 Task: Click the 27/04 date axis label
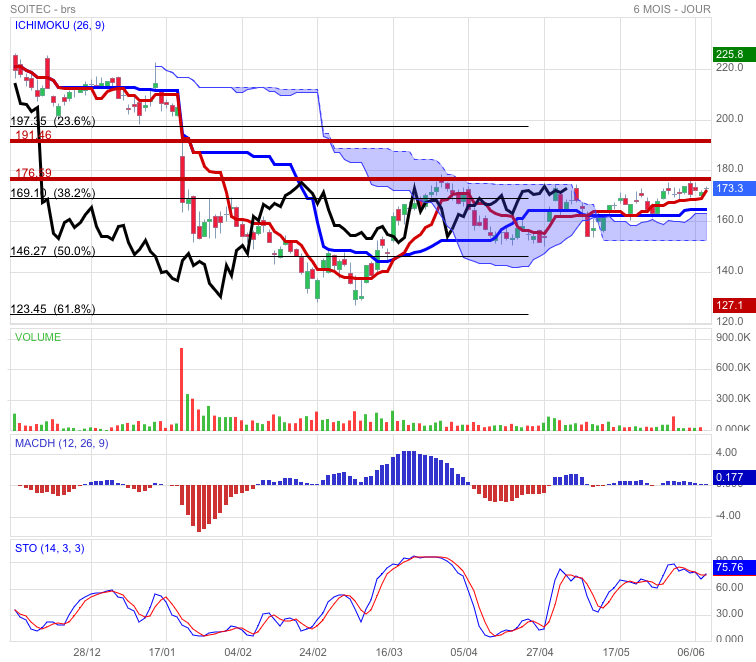point(540,652)
